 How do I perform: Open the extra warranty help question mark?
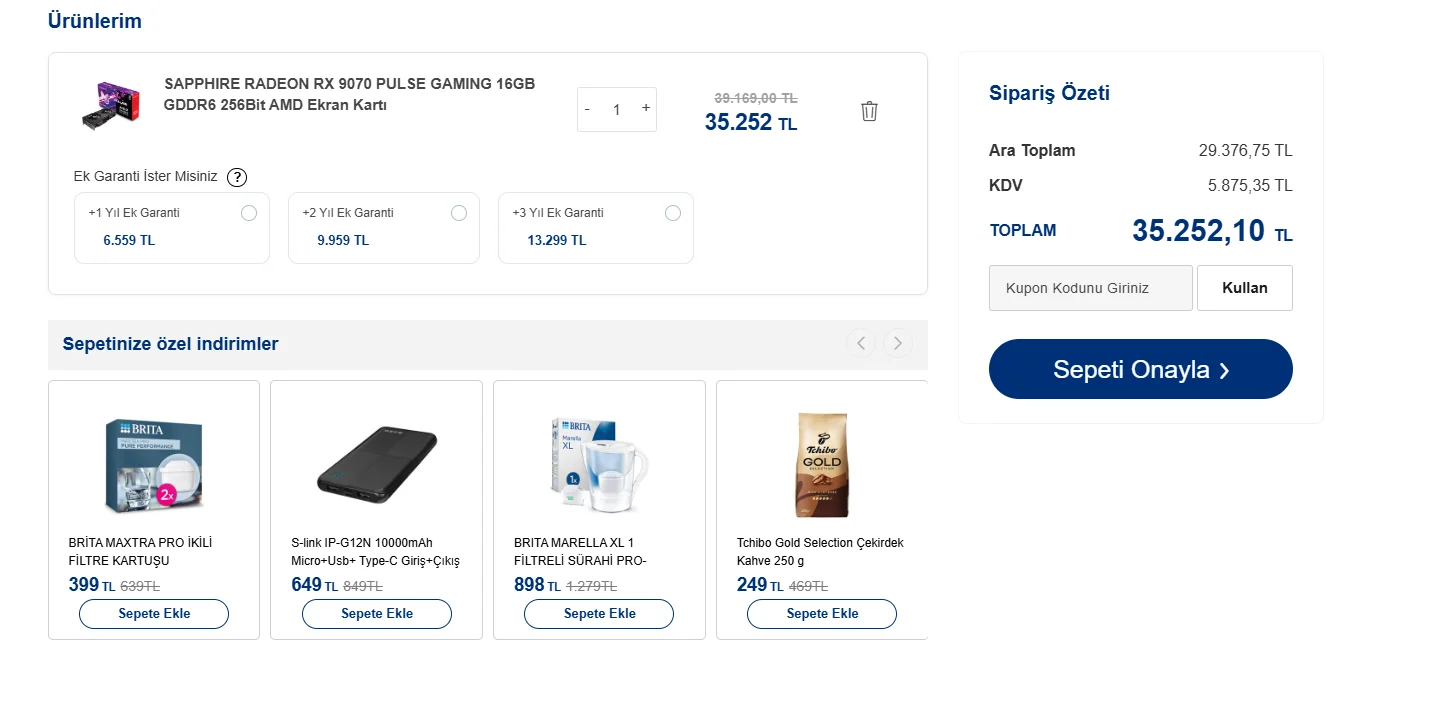click(237, 177)
